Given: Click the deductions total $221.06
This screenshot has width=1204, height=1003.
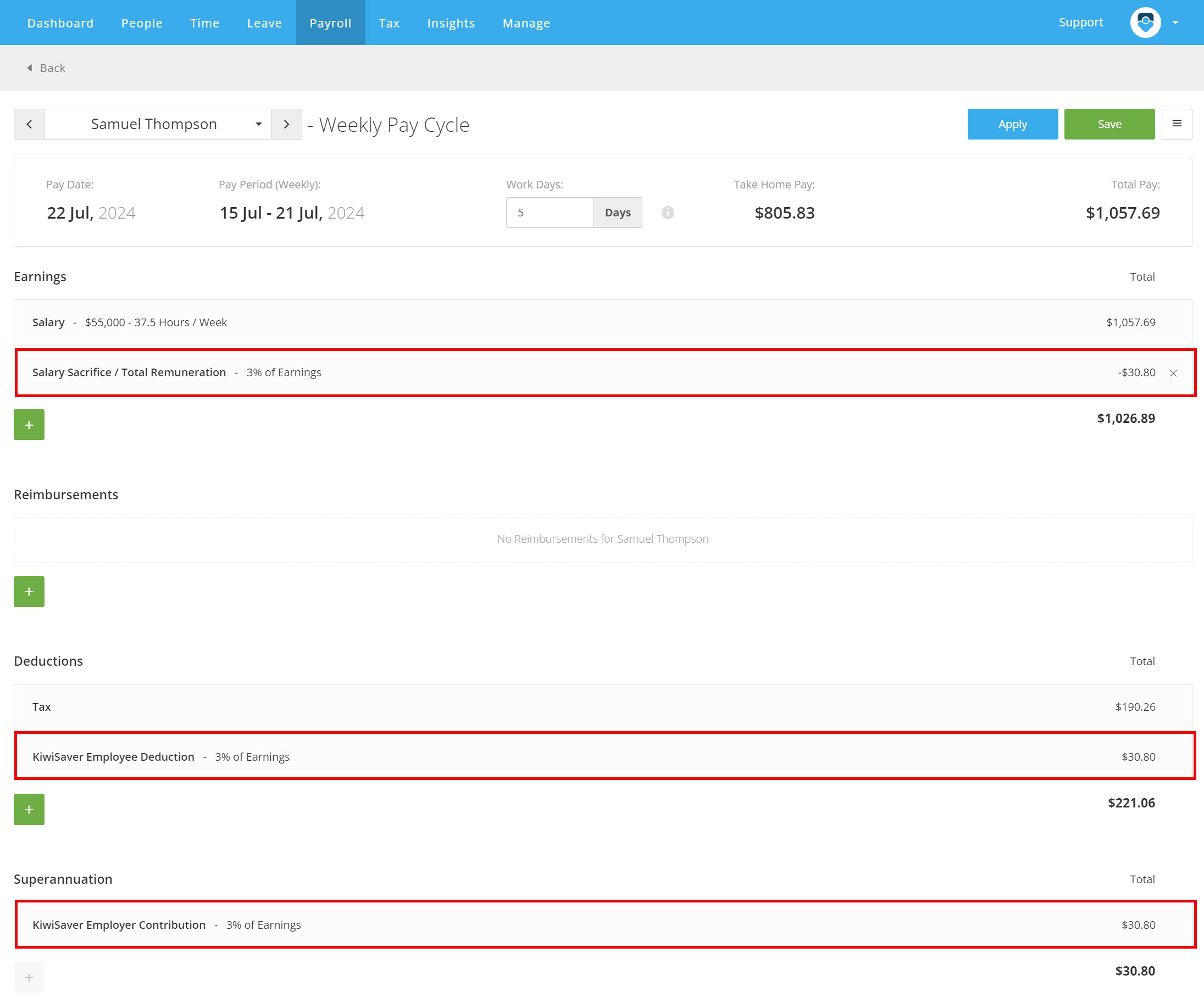Looking at the screenshot, I should point(1131,803).
